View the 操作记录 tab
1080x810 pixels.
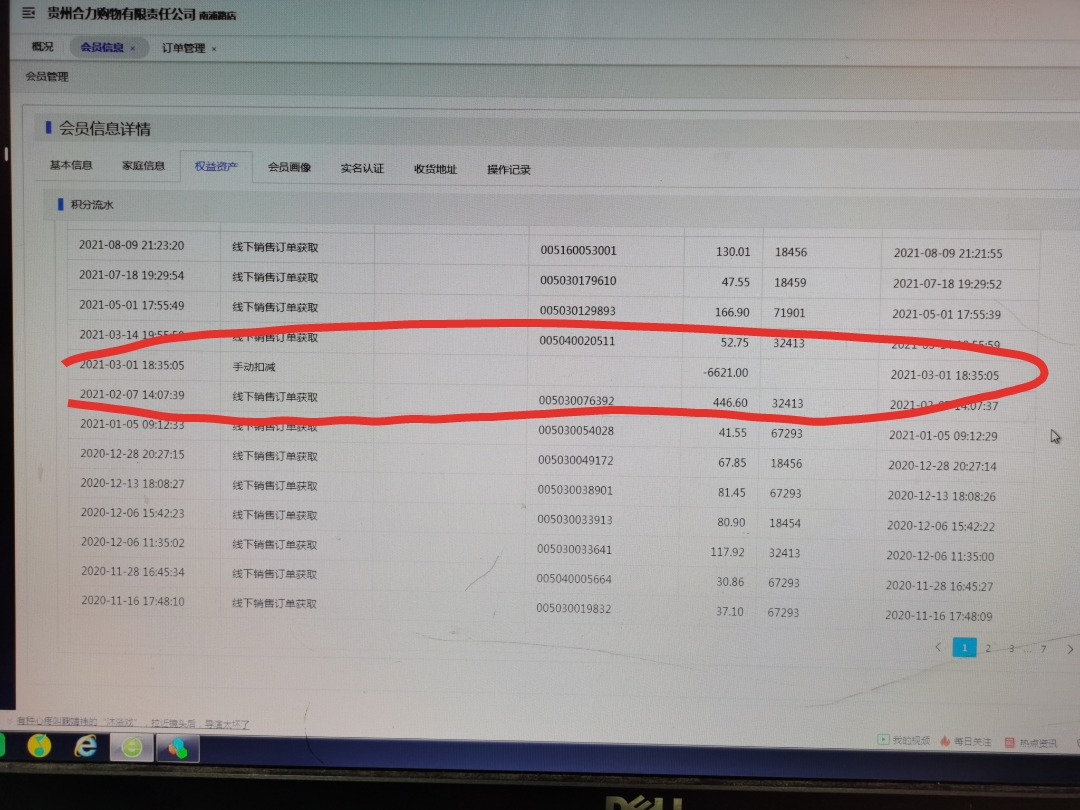(509, 170)
